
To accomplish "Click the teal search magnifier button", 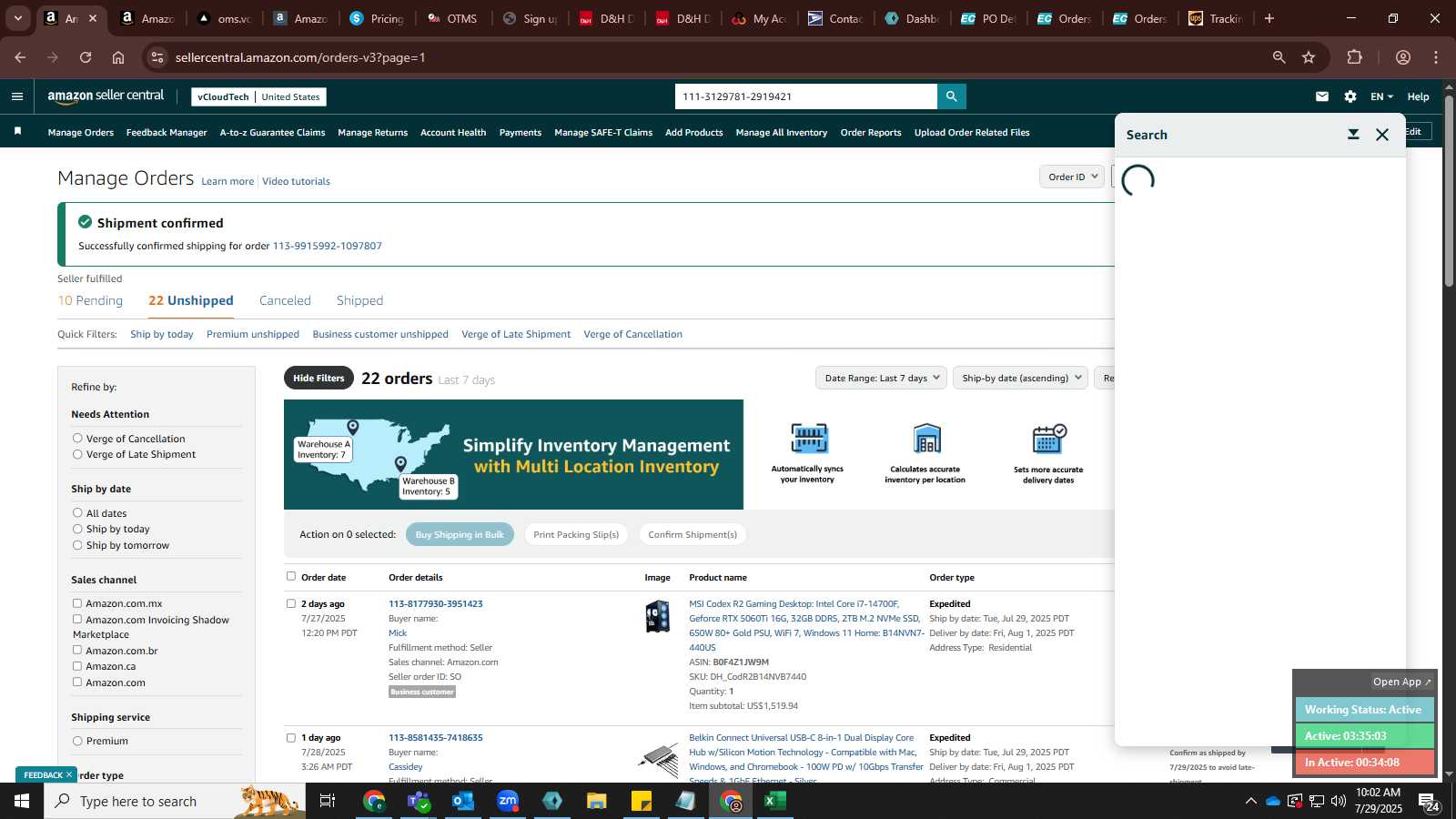I will pyautogui.click(x=951, y=96).
